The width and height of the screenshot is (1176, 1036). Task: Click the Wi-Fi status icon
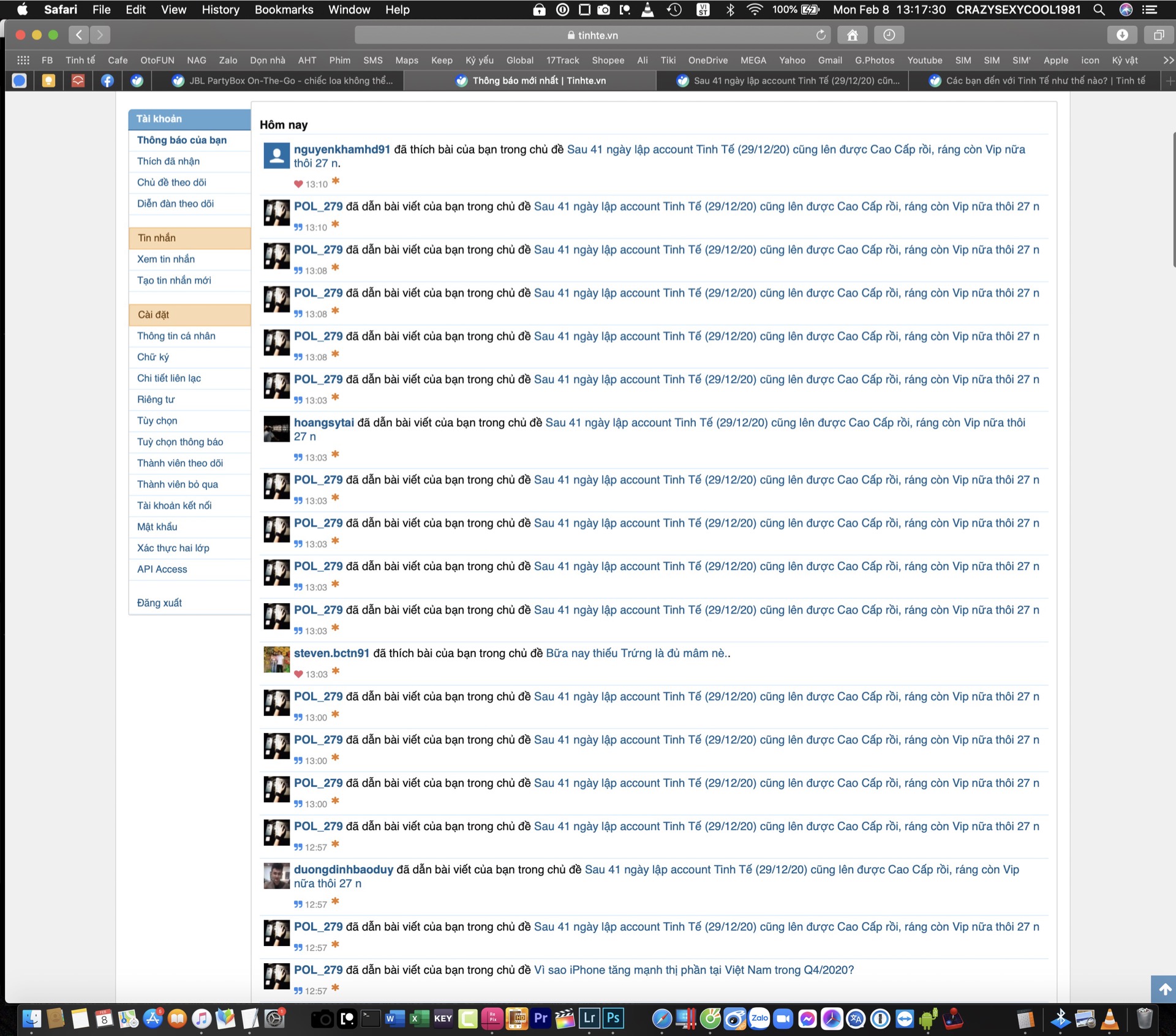(755, 10)
